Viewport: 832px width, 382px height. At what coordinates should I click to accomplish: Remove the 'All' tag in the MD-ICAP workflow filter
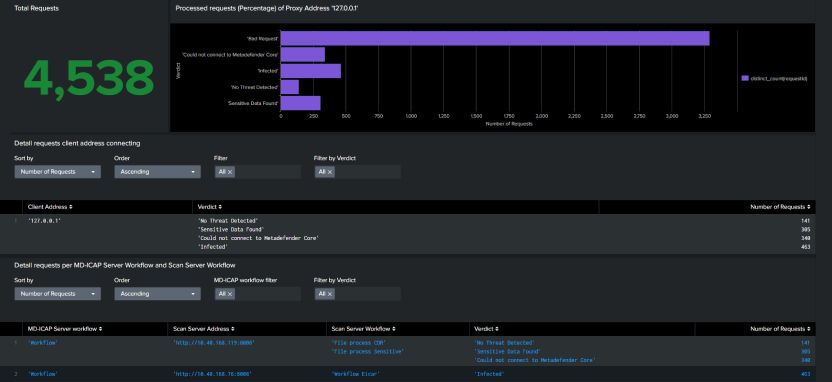point(230,294)
